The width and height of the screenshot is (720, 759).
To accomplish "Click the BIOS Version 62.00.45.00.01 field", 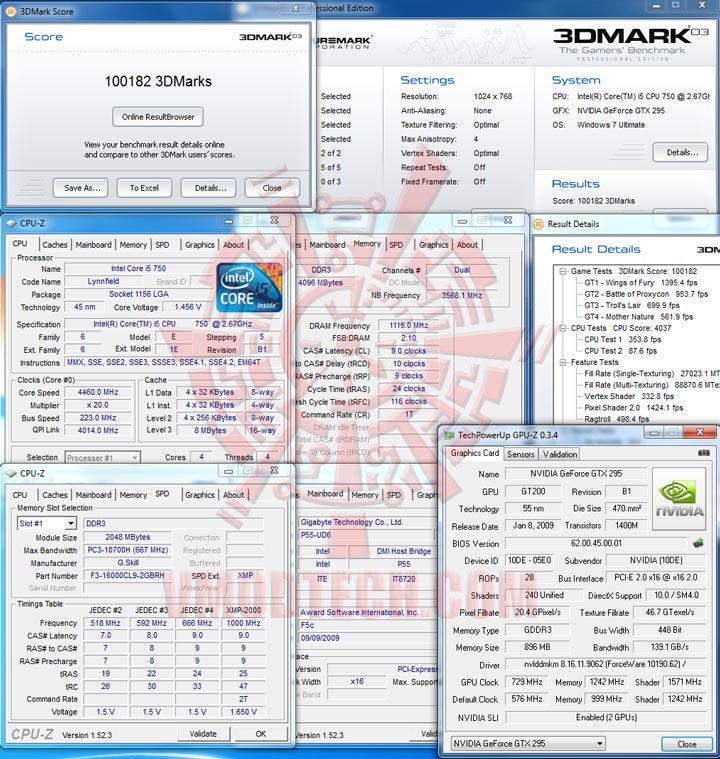I will [x=596, y=543].
